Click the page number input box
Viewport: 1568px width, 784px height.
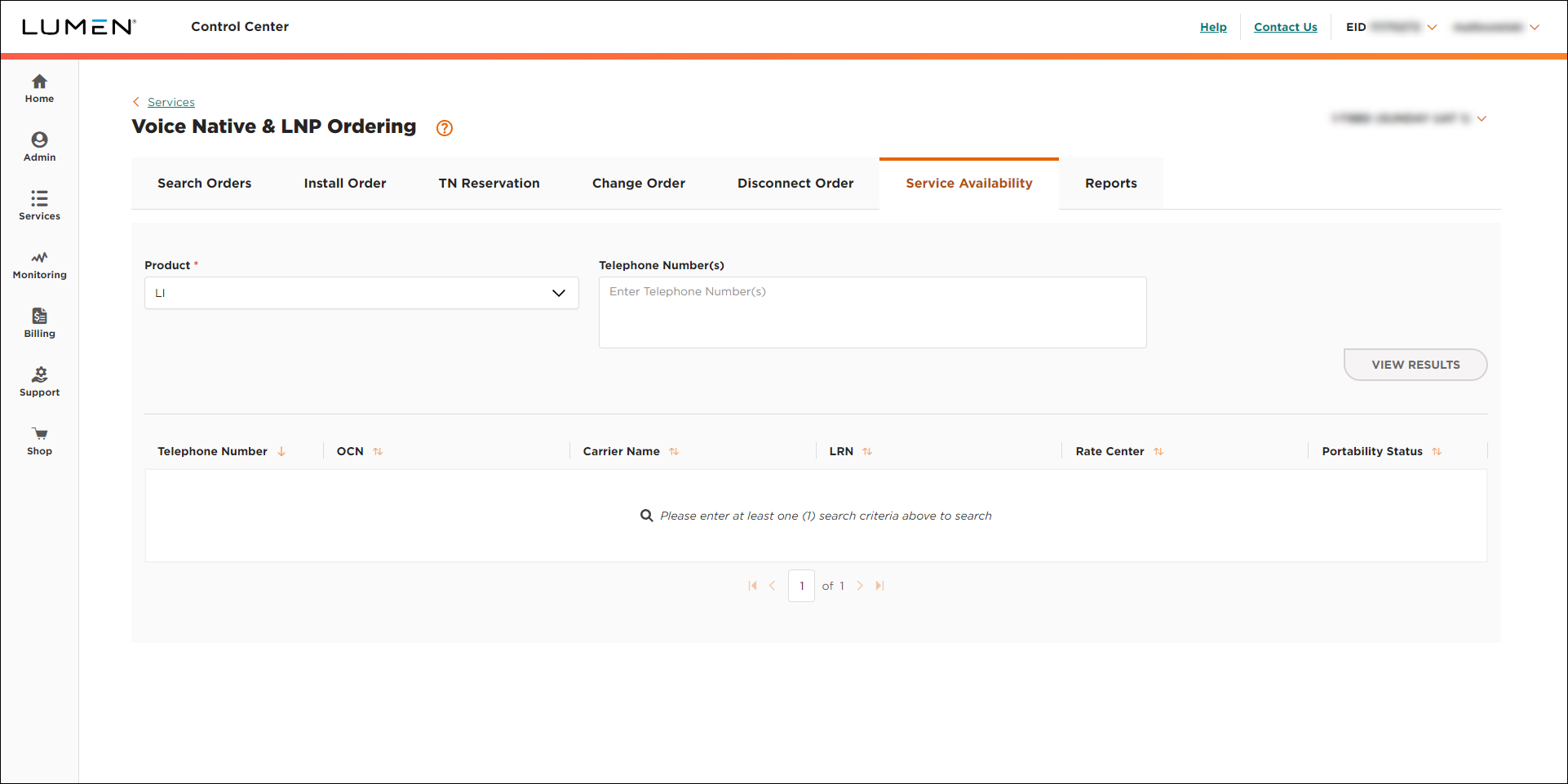pos(802,586)
